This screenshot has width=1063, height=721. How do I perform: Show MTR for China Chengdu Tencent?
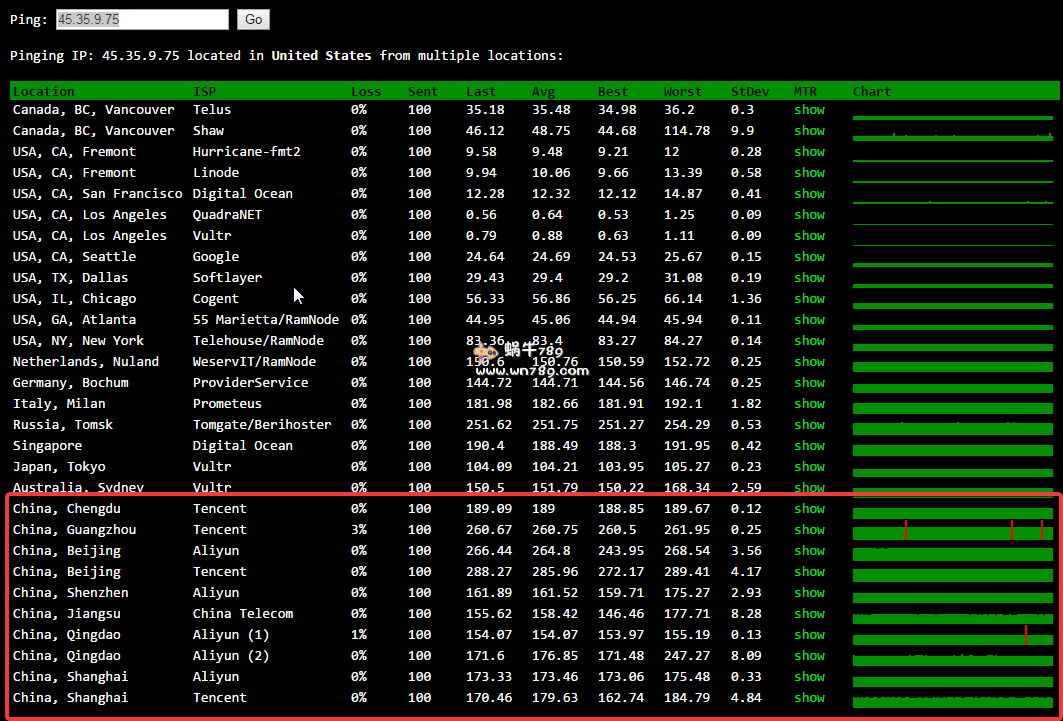coord(809,508)
